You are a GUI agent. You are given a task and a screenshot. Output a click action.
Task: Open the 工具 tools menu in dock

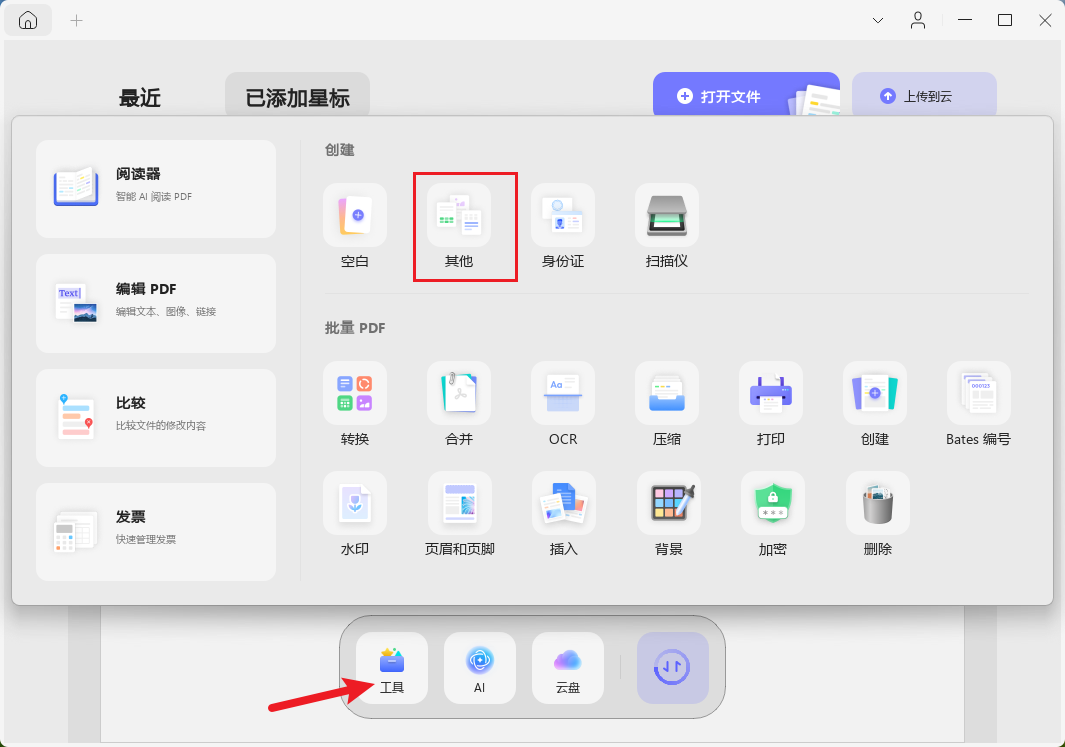point(392,668)
